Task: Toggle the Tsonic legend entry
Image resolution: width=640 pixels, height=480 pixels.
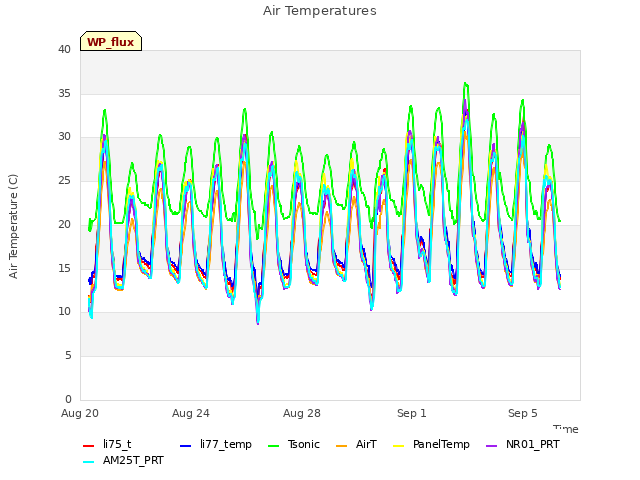Action: (293, 444)
